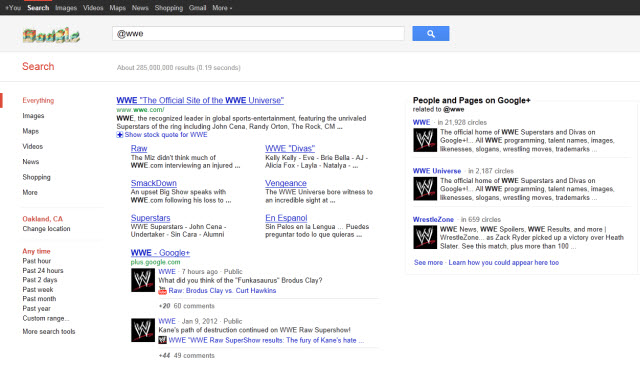Screen dimensions: 640x367
Task: Click WWE author name on 7 hours ago post
Action: click(x=167, y=271)
